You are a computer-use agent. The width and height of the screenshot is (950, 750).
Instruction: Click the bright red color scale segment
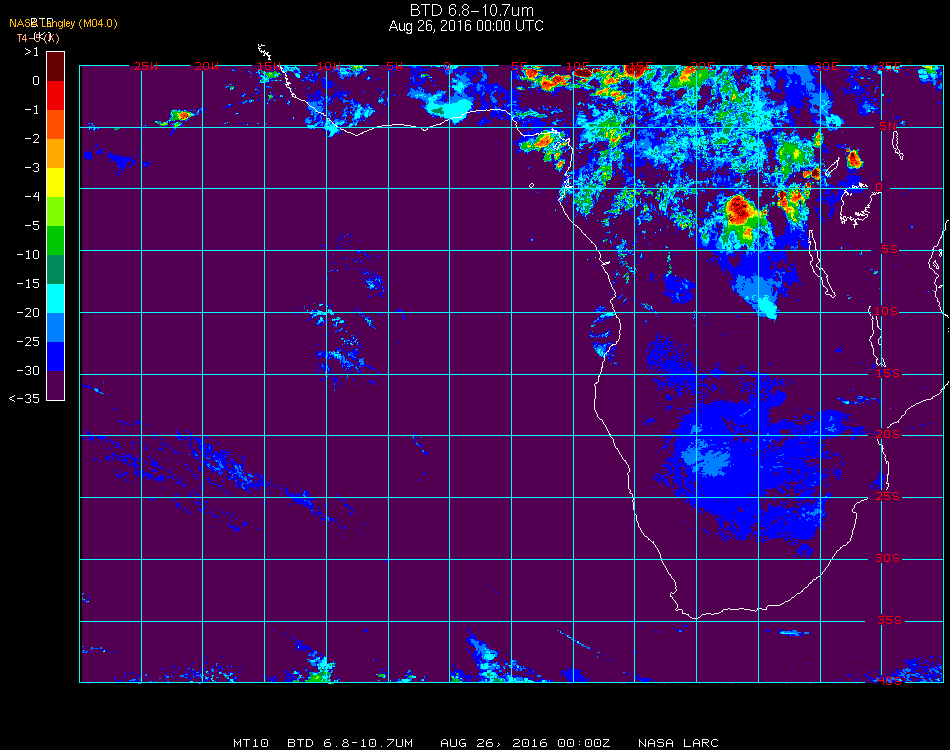[55, 95]
